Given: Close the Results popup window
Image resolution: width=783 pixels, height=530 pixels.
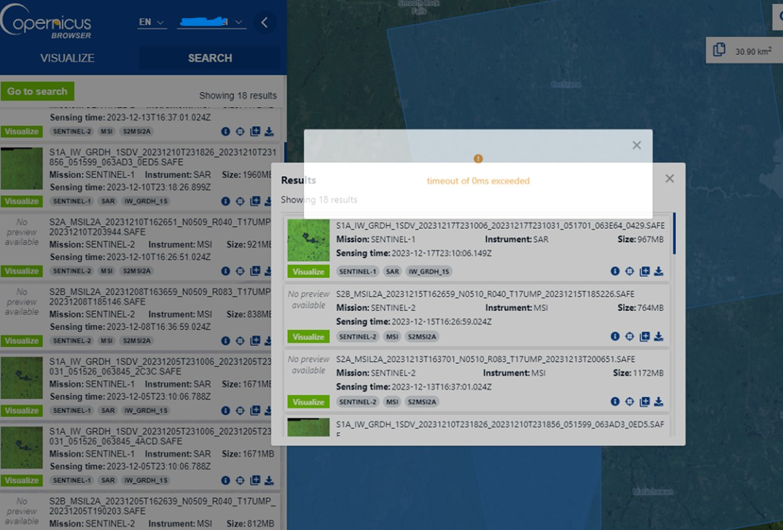Looking at the screenshot, I should pos(670,179).
